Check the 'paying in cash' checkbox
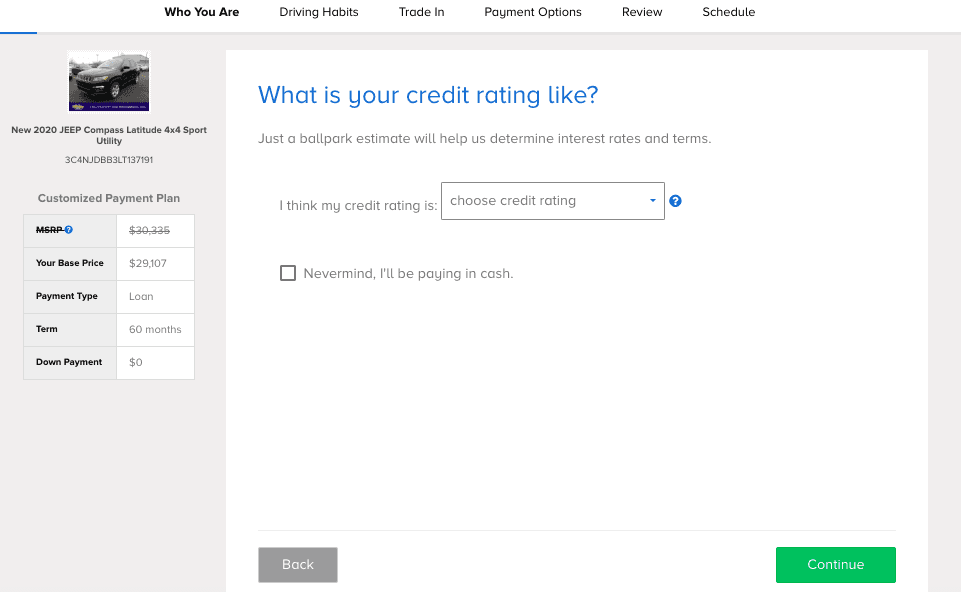Image resolution: width=961 pixels, height=592 pixels. (x=287, y=273)
